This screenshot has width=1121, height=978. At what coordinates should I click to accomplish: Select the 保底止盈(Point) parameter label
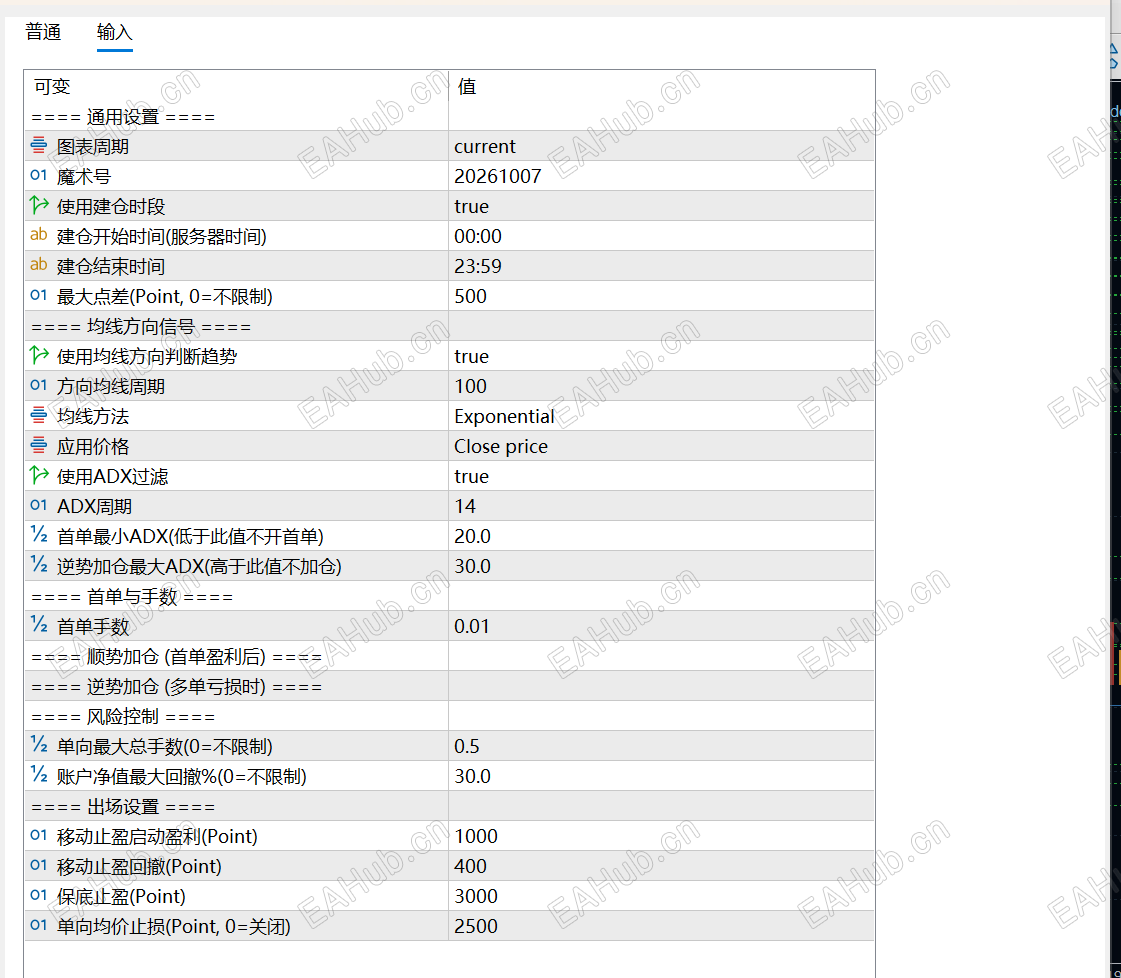(x=121, y=896)
